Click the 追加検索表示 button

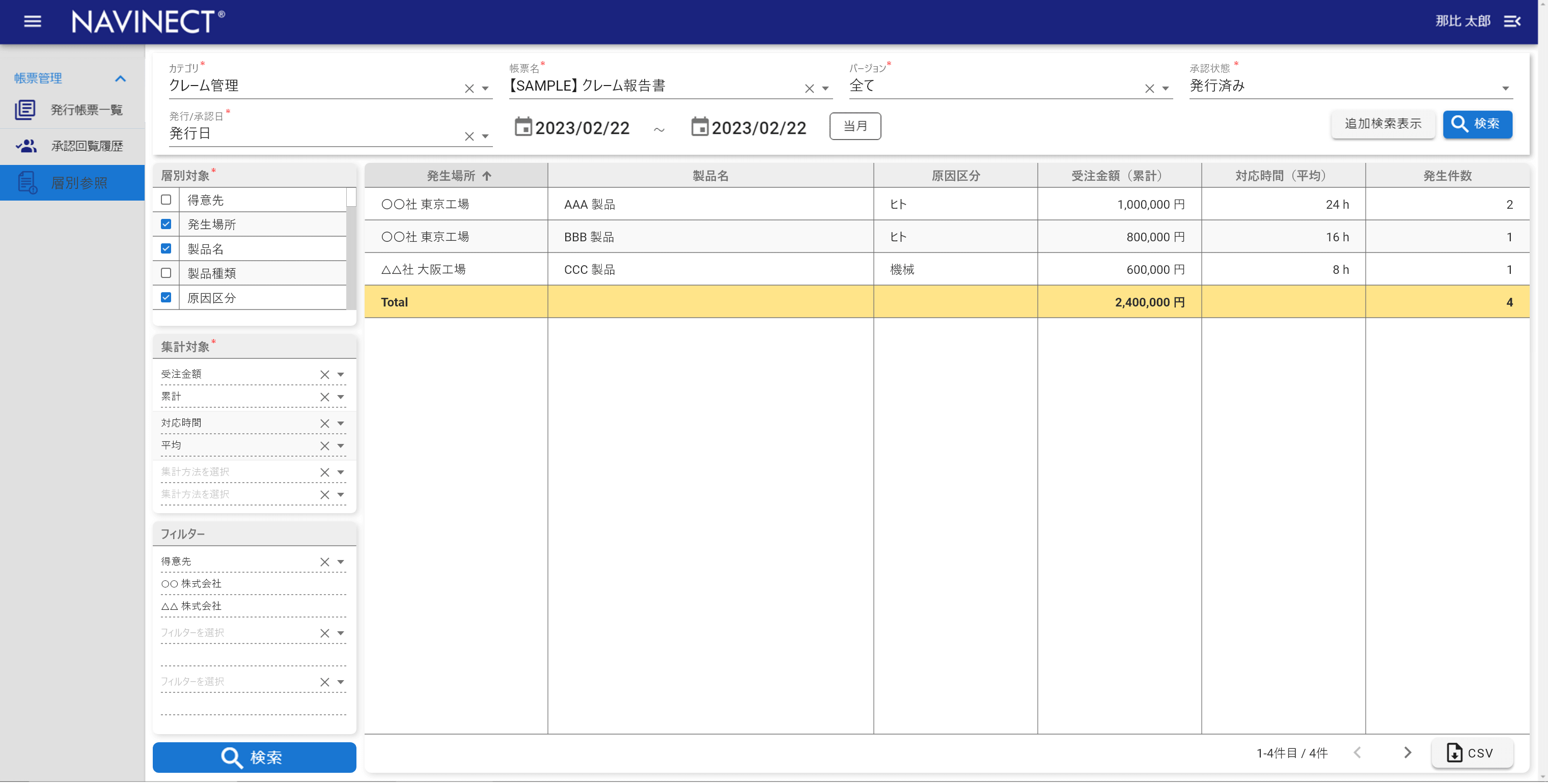tap(1383, 124)
